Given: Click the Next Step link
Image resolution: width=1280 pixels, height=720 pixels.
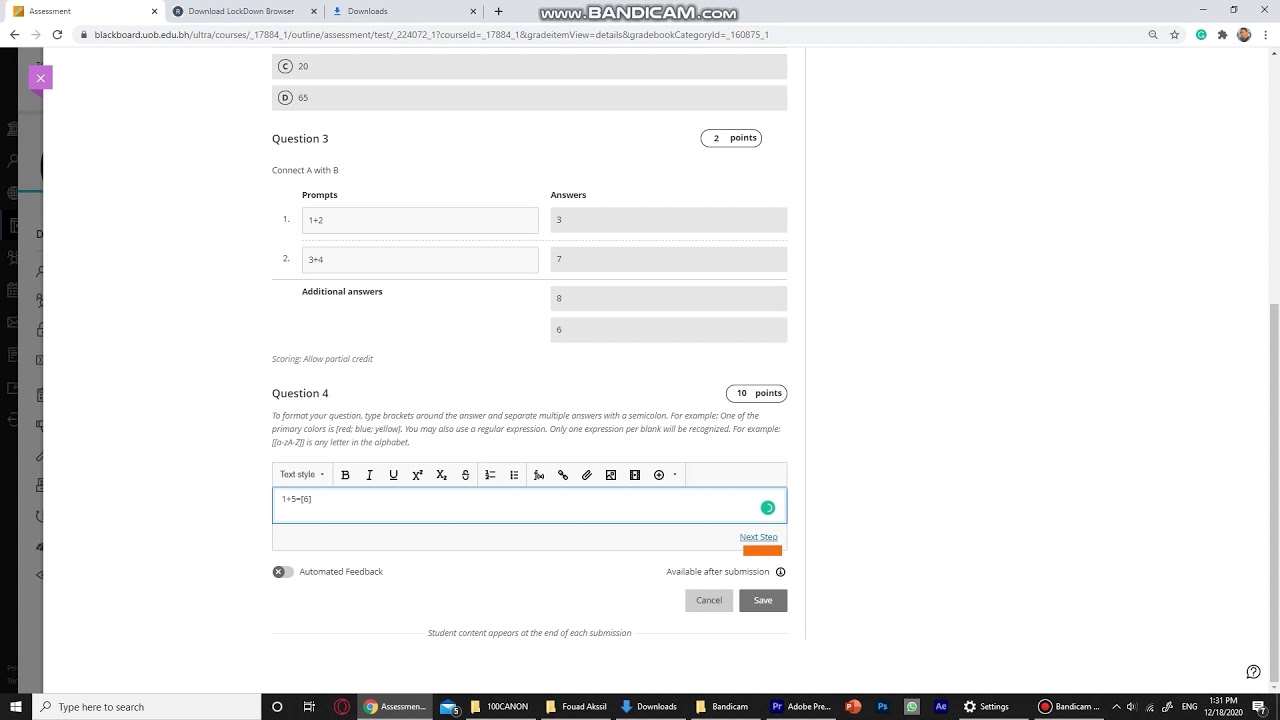Looking at the screenshot, I should pos(758,537).
